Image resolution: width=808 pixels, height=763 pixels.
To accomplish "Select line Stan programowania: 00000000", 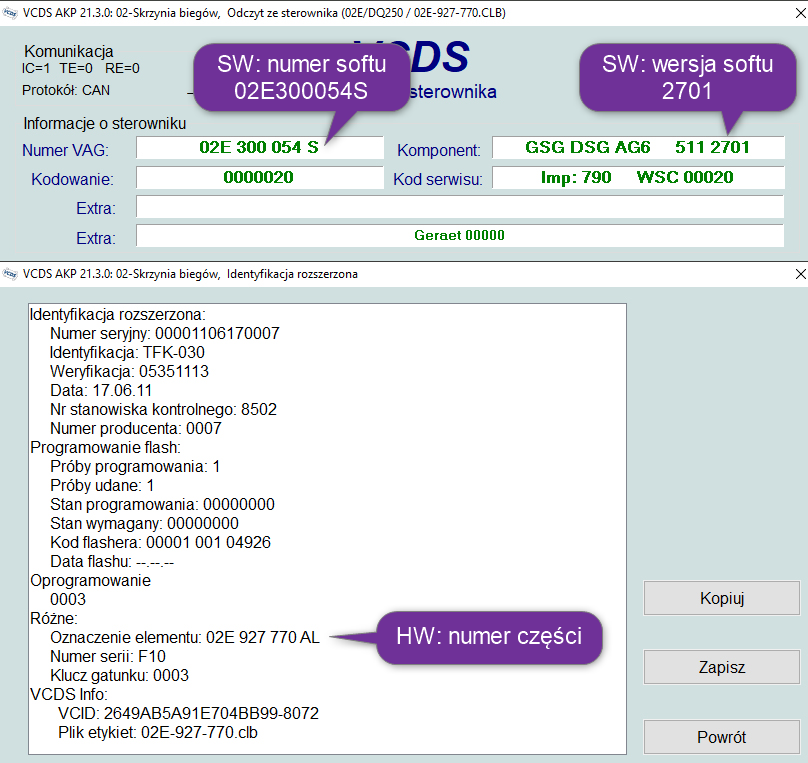I will click(162, 504).
